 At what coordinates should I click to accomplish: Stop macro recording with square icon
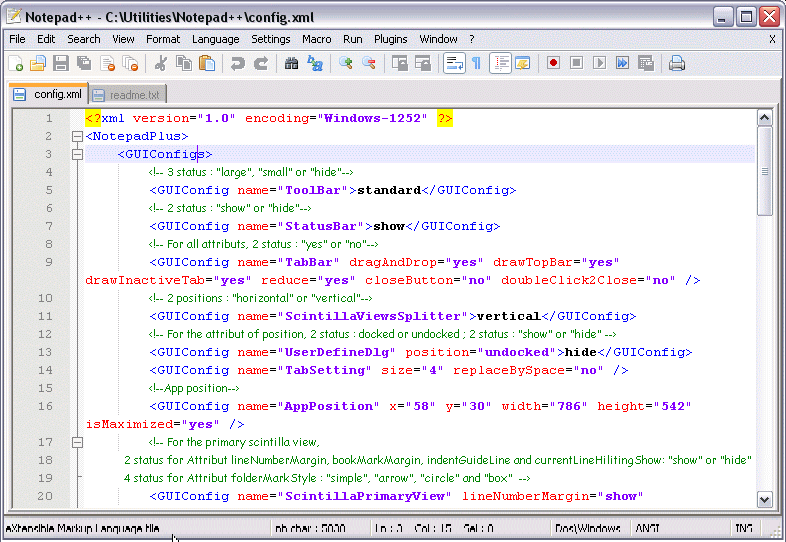(576, 64)
